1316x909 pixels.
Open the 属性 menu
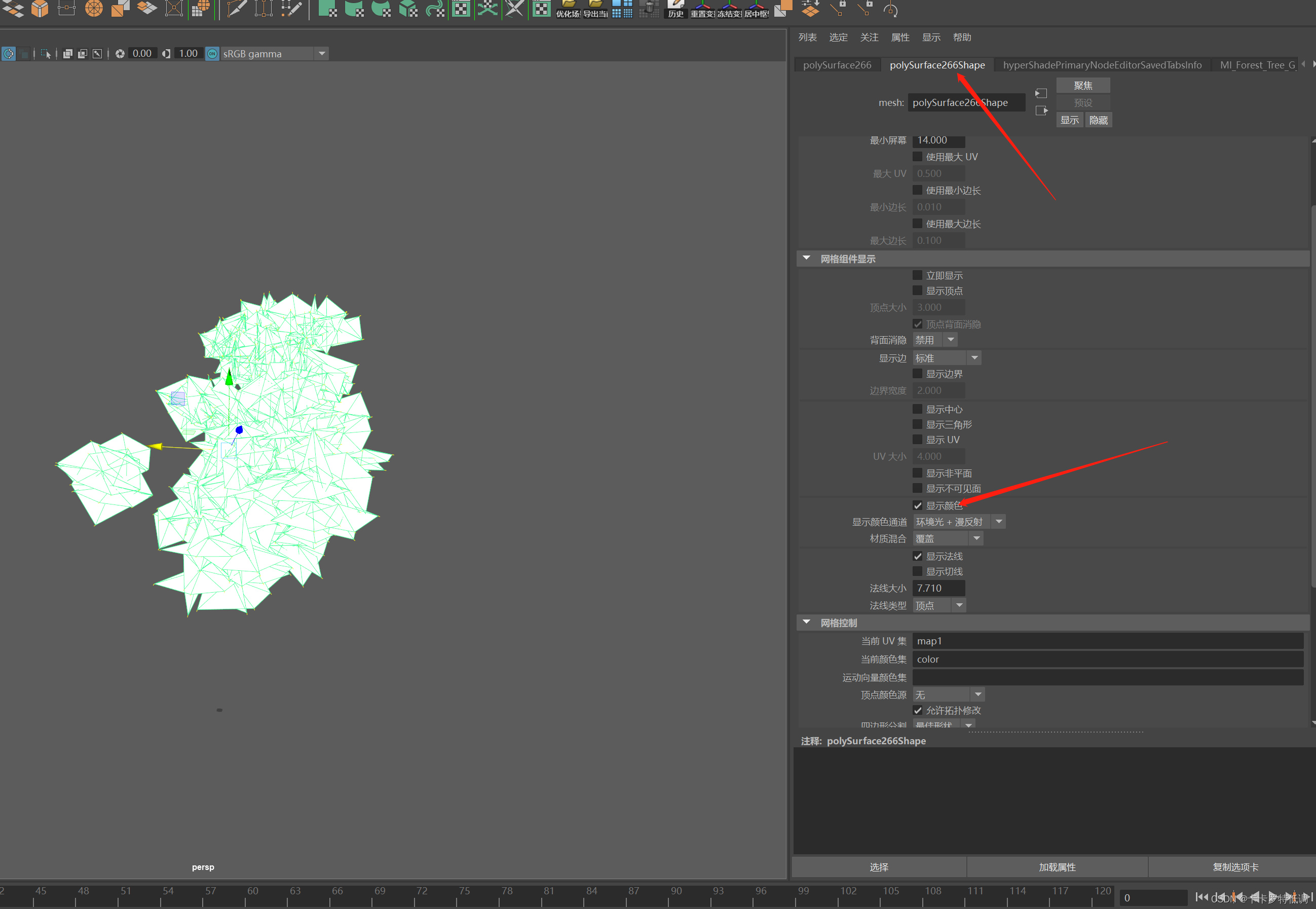click(x=900, y=38)
